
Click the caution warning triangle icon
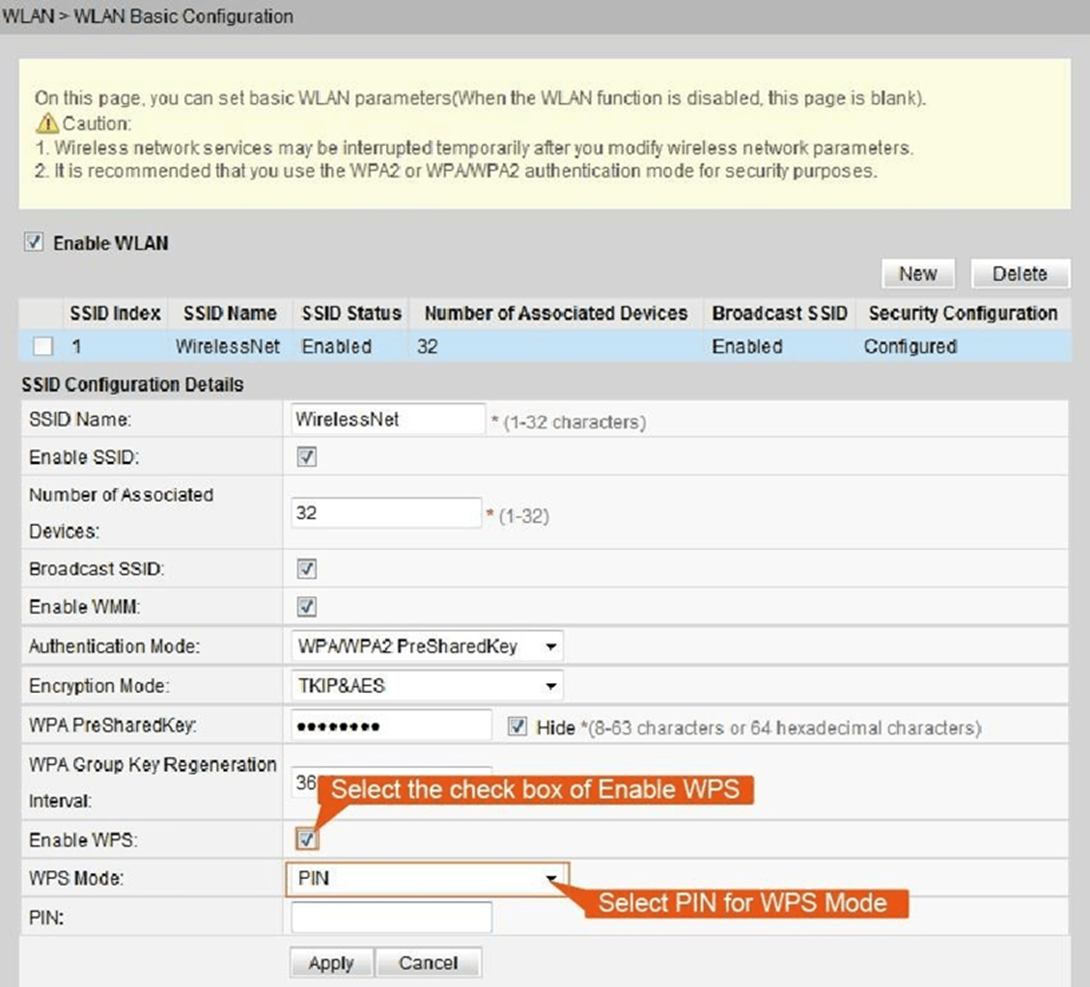47,123
